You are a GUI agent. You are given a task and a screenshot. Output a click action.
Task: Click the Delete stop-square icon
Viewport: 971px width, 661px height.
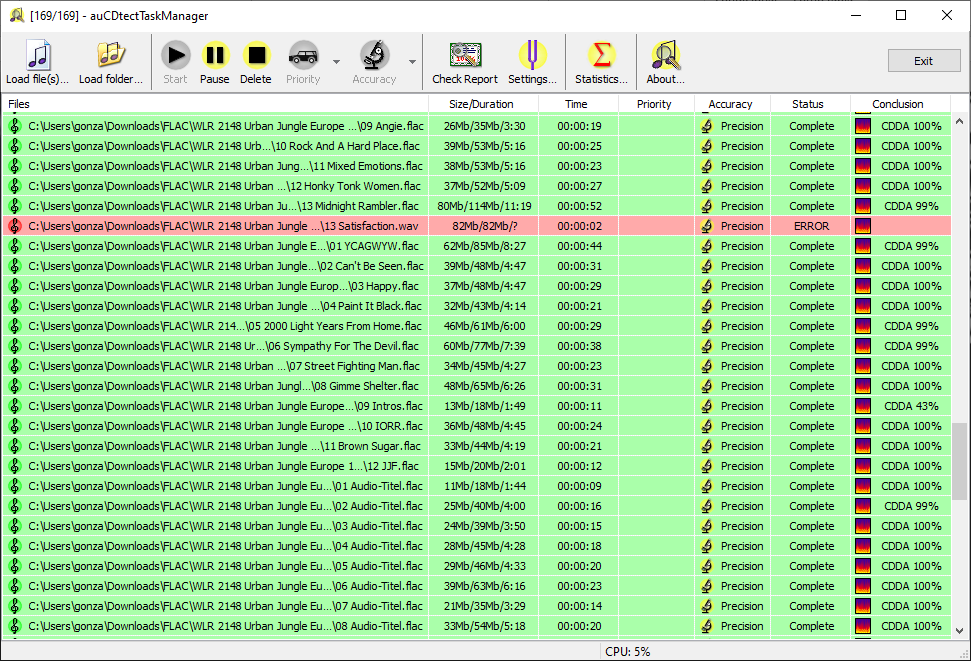point(256,55)
